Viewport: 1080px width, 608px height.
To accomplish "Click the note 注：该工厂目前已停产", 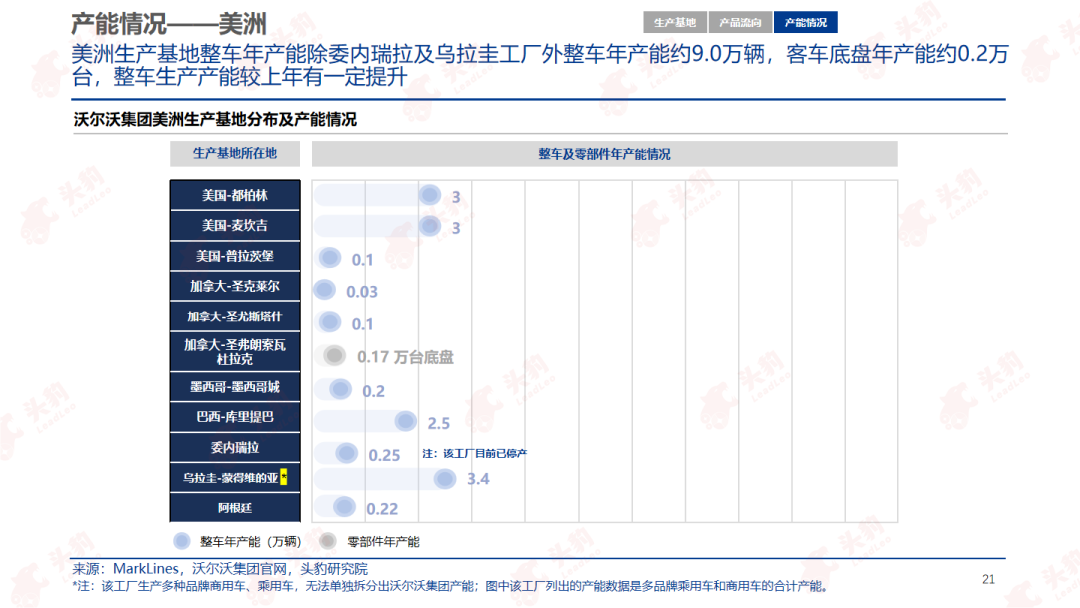I will 475,453.
